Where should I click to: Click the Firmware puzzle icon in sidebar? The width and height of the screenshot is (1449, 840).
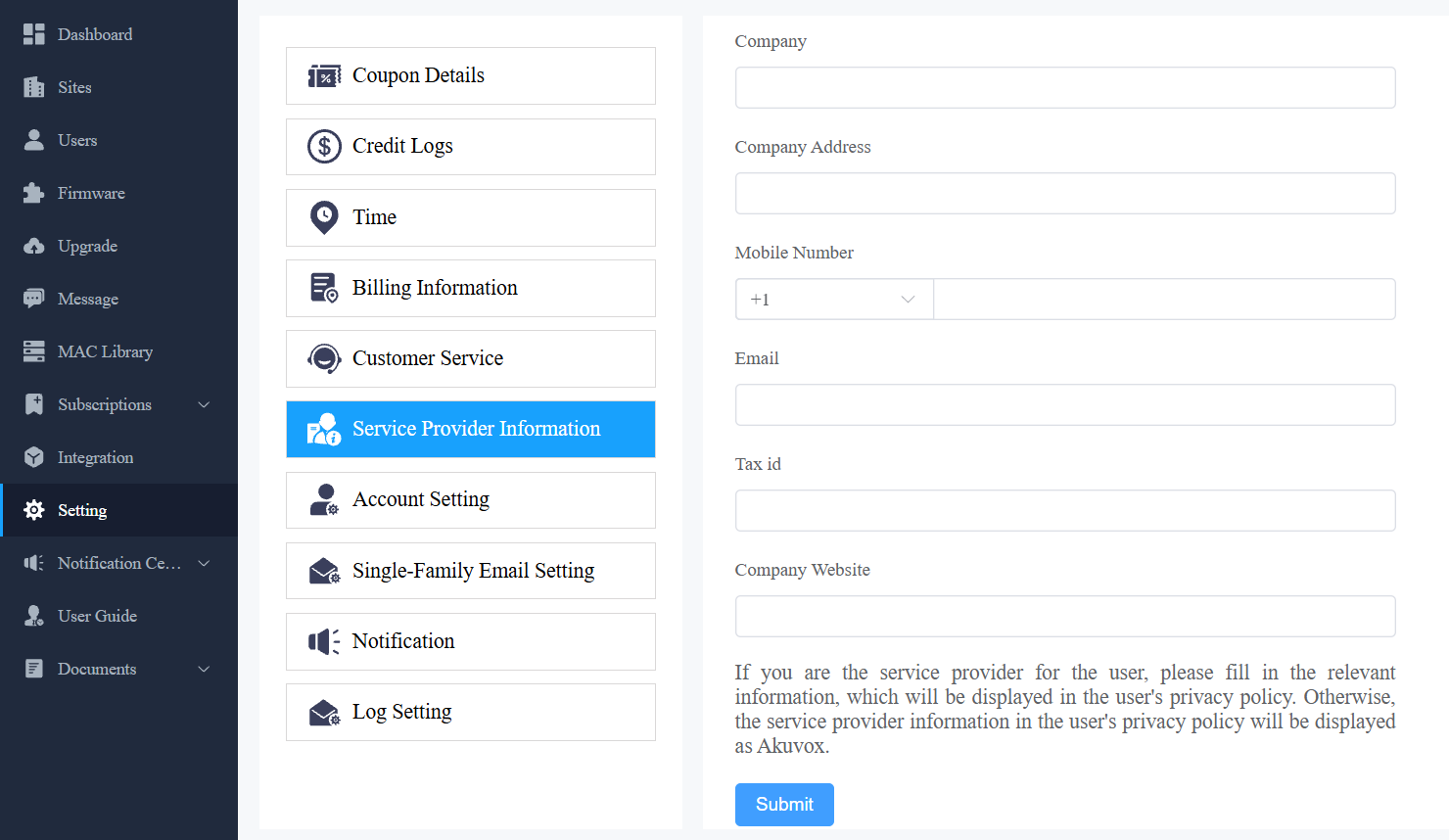pos(34,193)
